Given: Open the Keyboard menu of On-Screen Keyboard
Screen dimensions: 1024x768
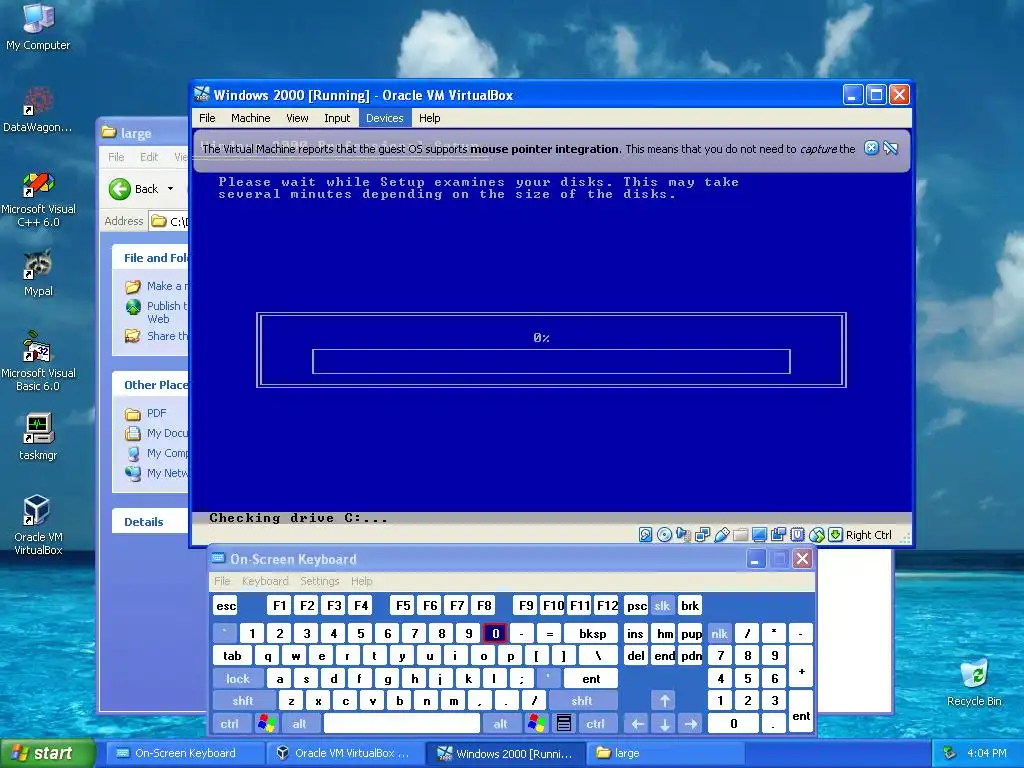Looking at the screenshot, I should 265,581.
